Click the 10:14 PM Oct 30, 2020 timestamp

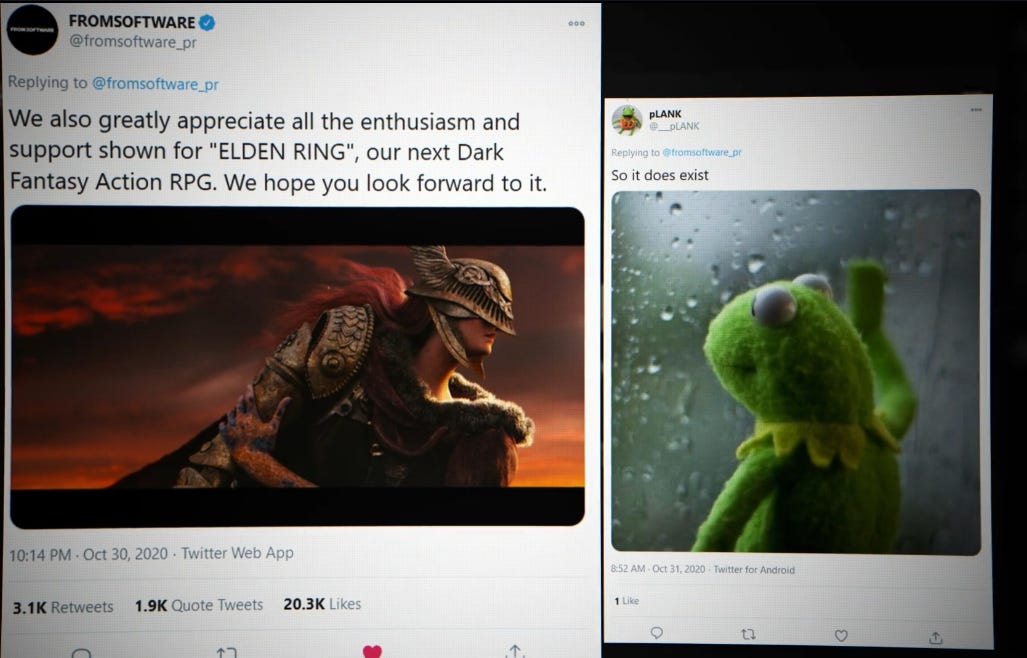click(x=88, y=555)
